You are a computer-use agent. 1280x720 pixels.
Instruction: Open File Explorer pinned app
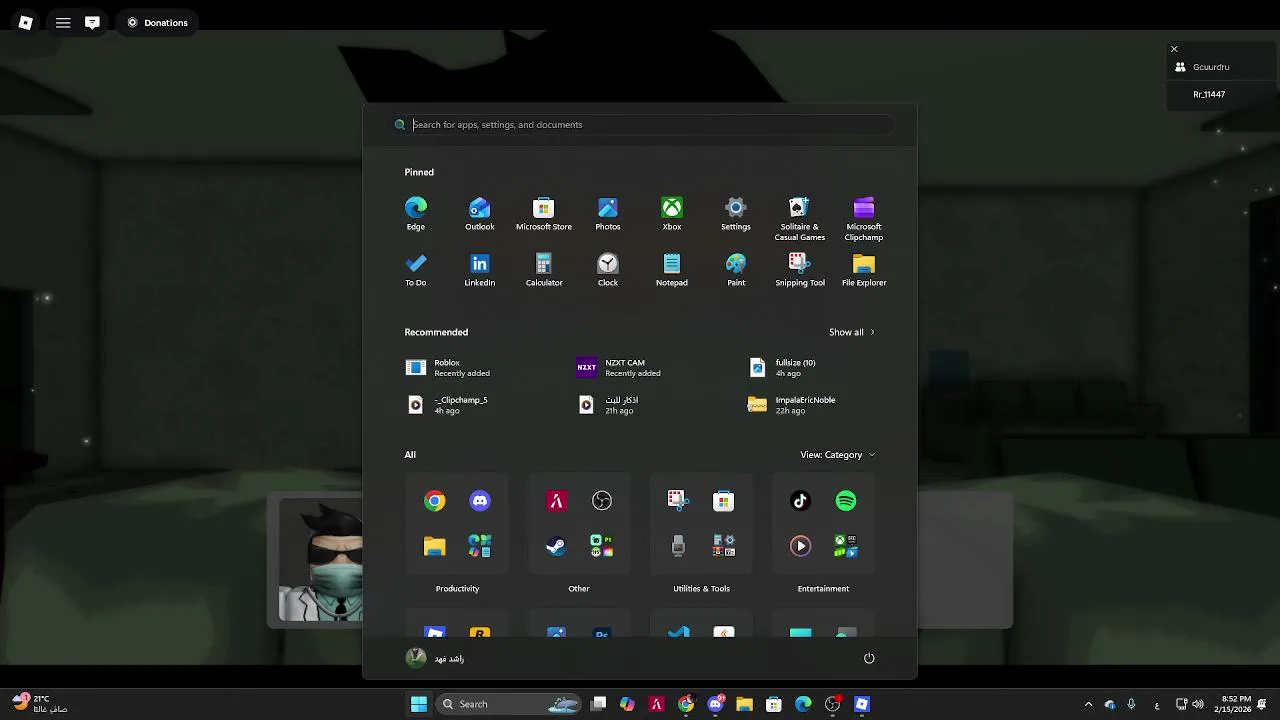pyautogui.click(x=864, y=270)
